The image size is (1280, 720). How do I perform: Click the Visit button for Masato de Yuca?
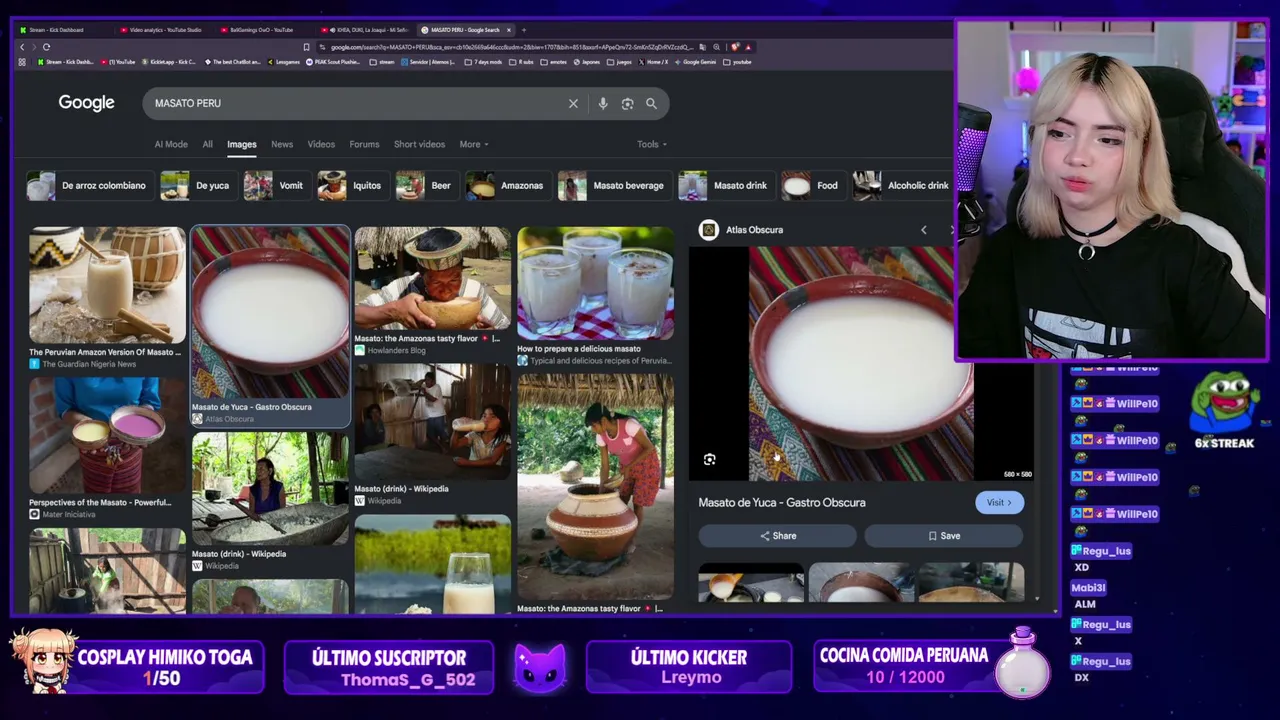click(x=999, y=502)
